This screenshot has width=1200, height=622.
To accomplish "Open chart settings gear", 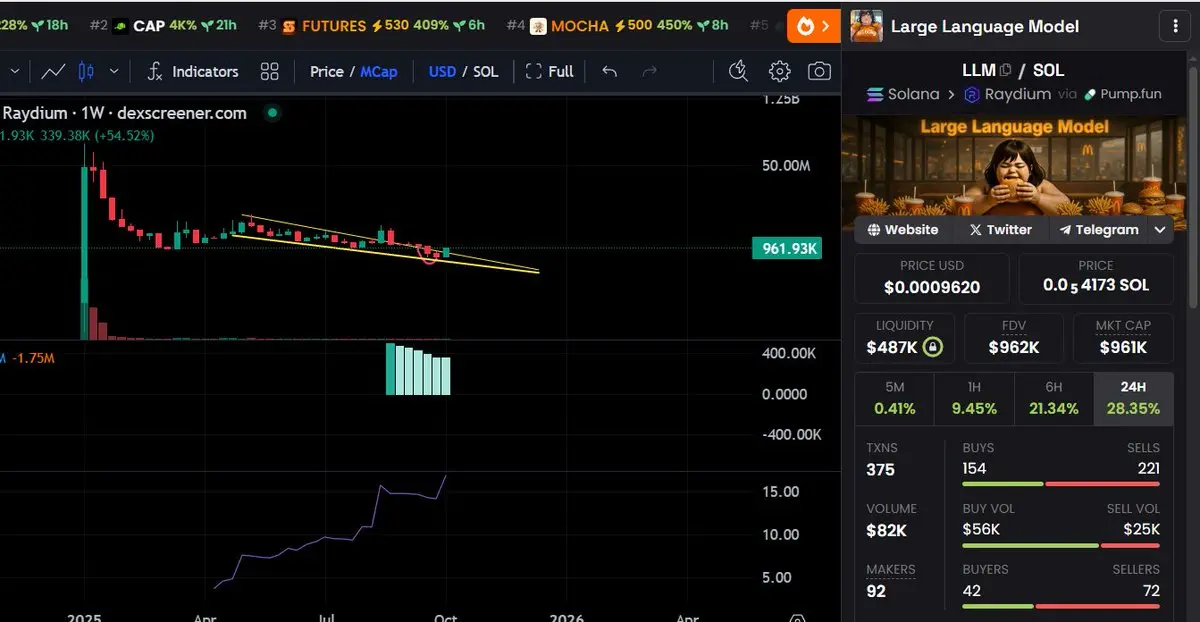I will [779, 71].
